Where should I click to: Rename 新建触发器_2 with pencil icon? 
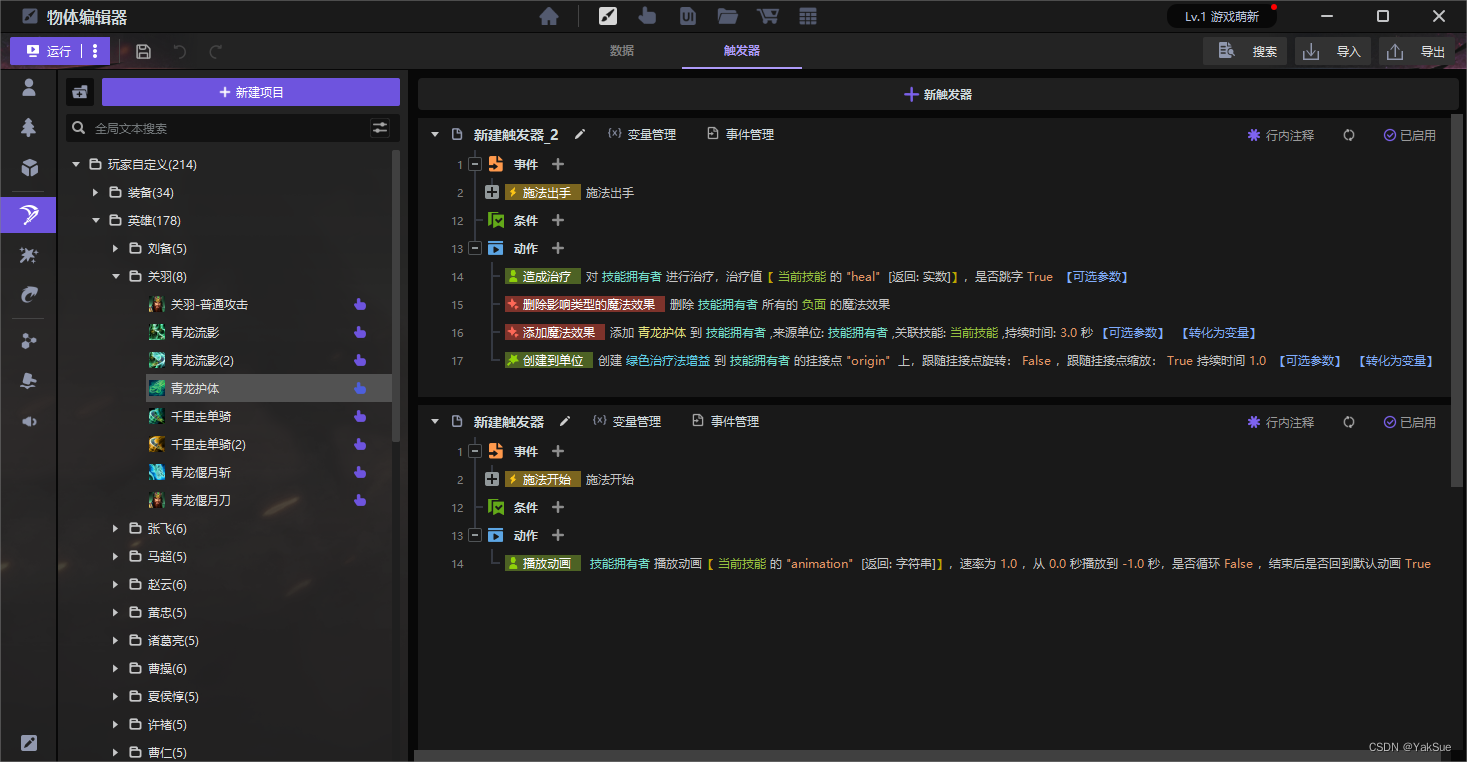click(x=580, y=134)
